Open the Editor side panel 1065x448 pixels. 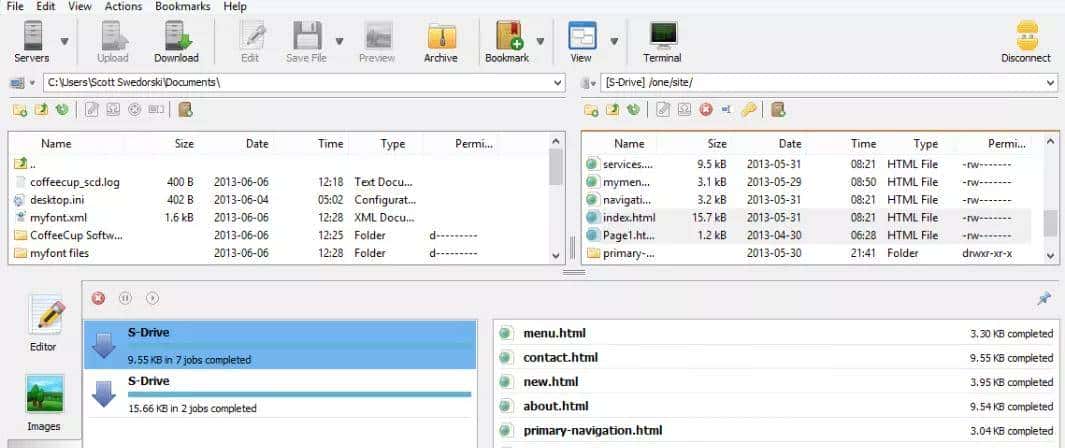pyautogui.click(x=45, y=321)
